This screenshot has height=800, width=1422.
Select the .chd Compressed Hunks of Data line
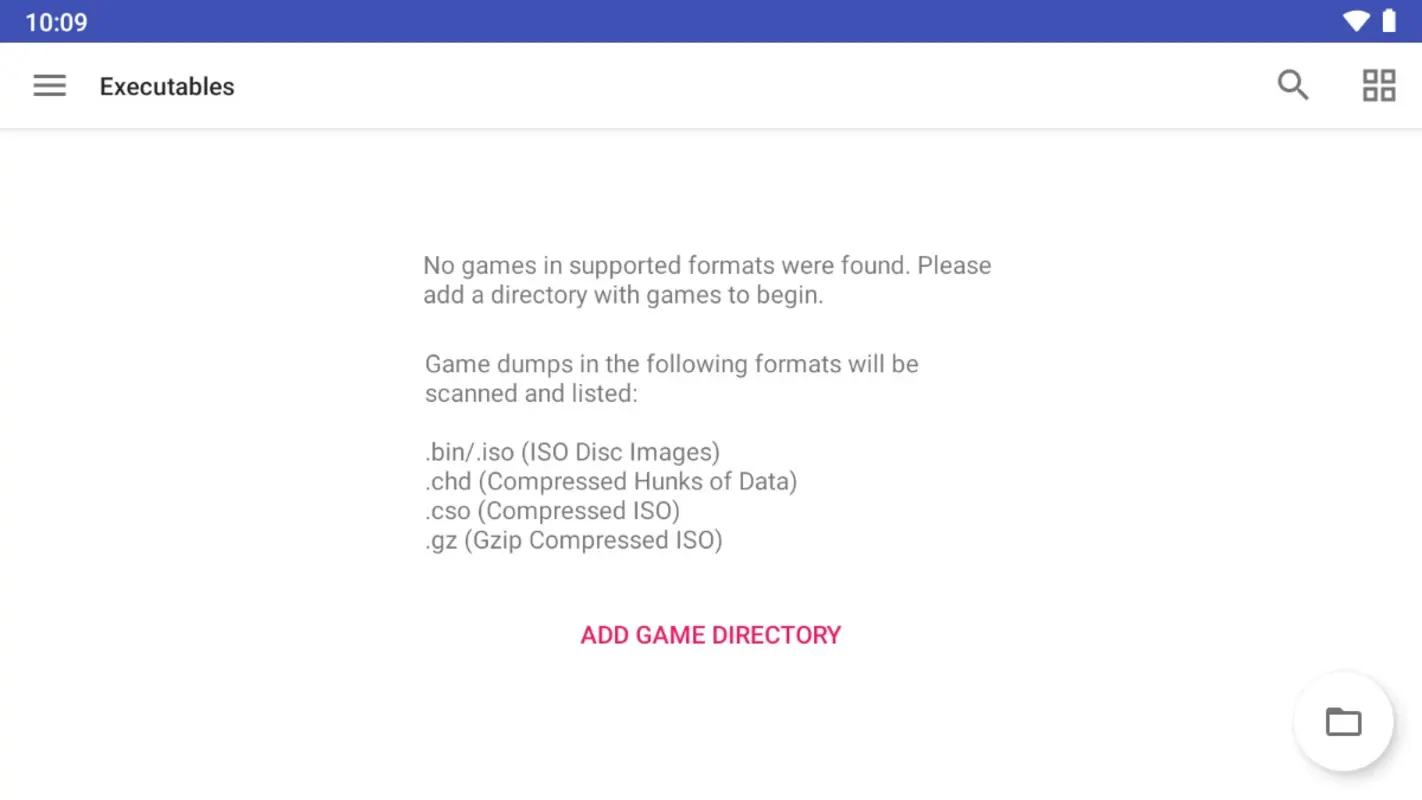click(x=610, y=481)
